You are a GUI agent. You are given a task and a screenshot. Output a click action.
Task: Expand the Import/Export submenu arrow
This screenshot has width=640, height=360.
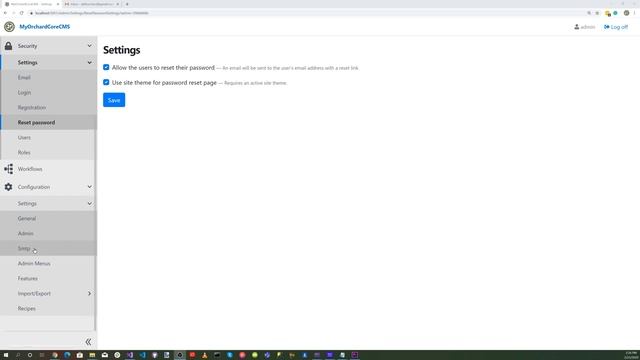coord(89,293)
